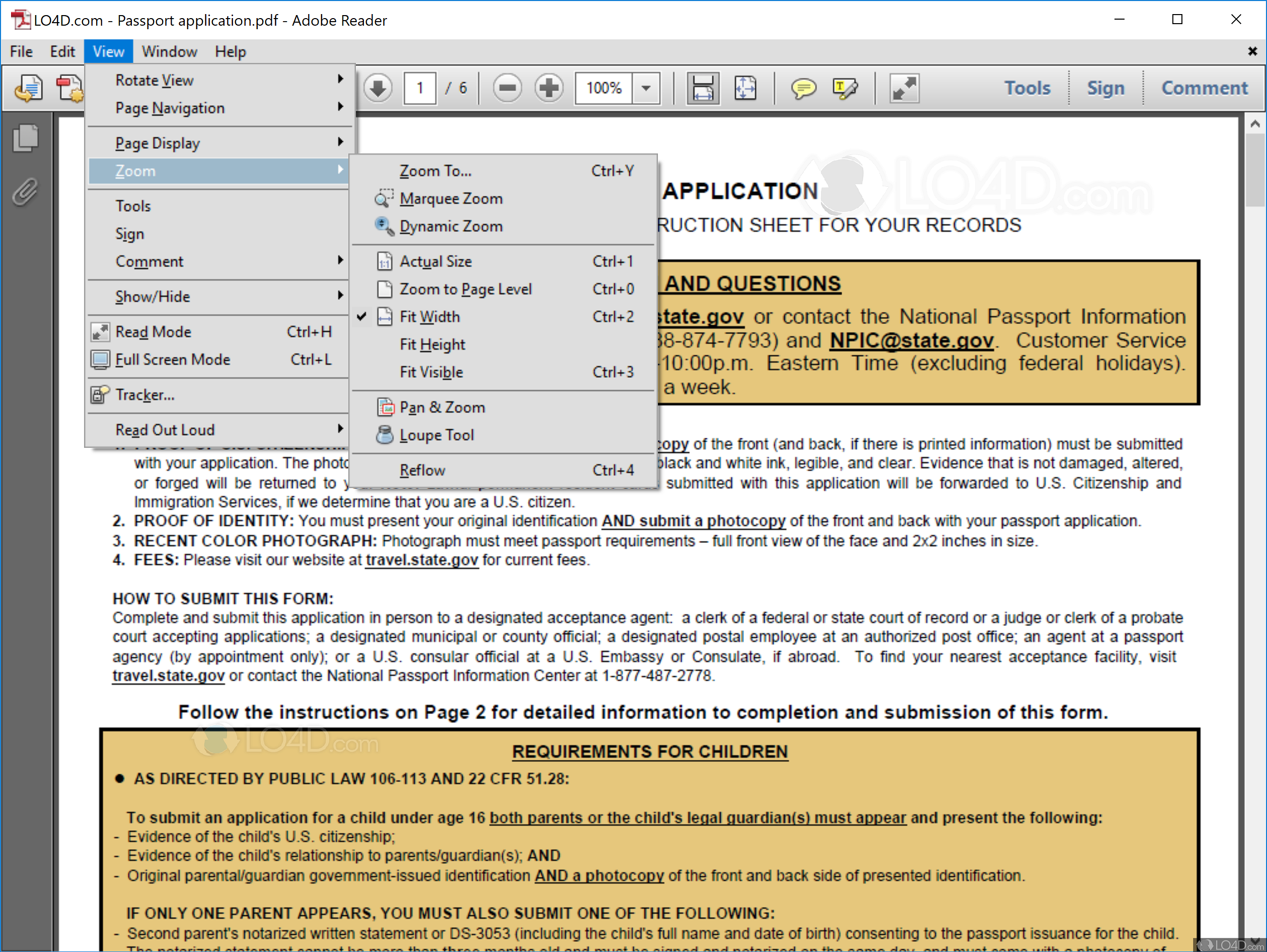
Task: Click the NPIC@state.gov email link
Action: point(911,341)
